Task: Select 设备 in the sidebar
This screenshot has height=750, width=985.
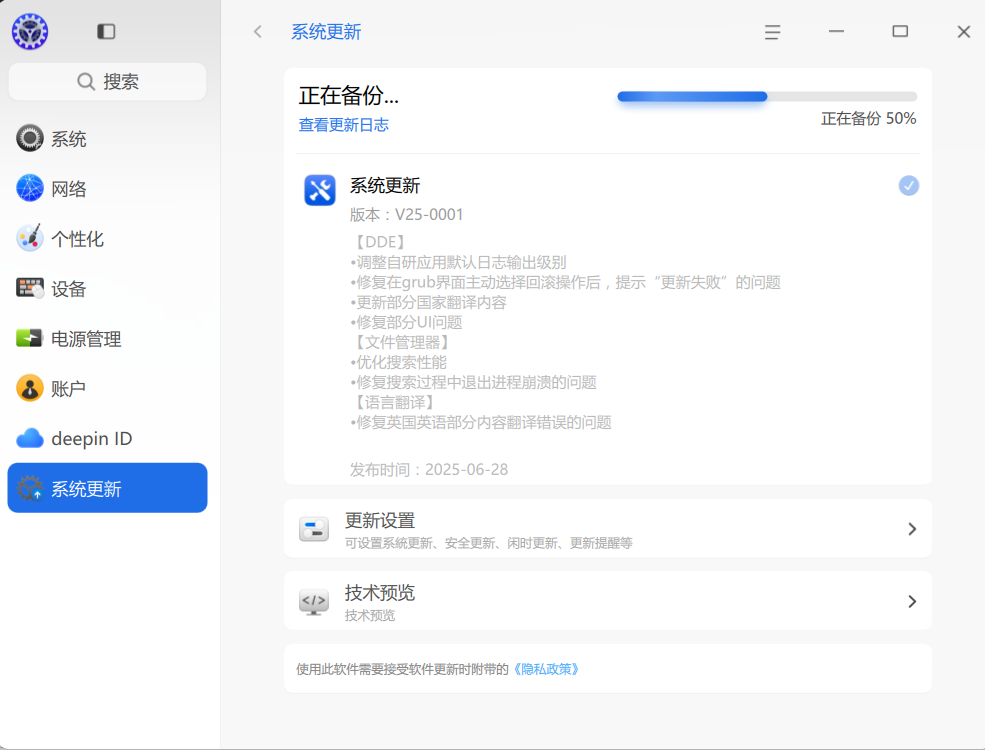Action: 107,288
